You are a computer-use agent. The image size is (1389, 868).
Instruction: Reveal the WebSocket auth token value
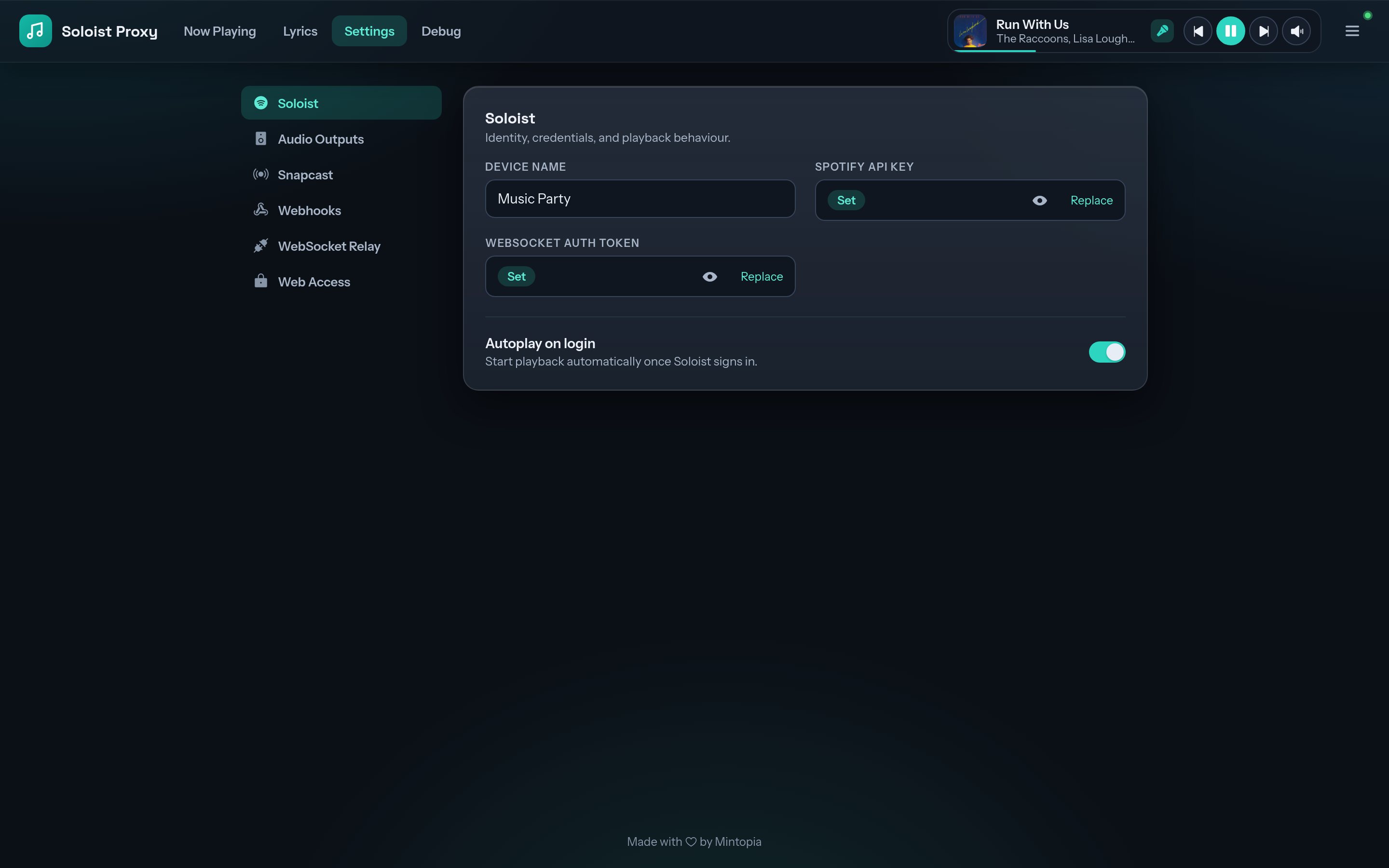[709, 277]
